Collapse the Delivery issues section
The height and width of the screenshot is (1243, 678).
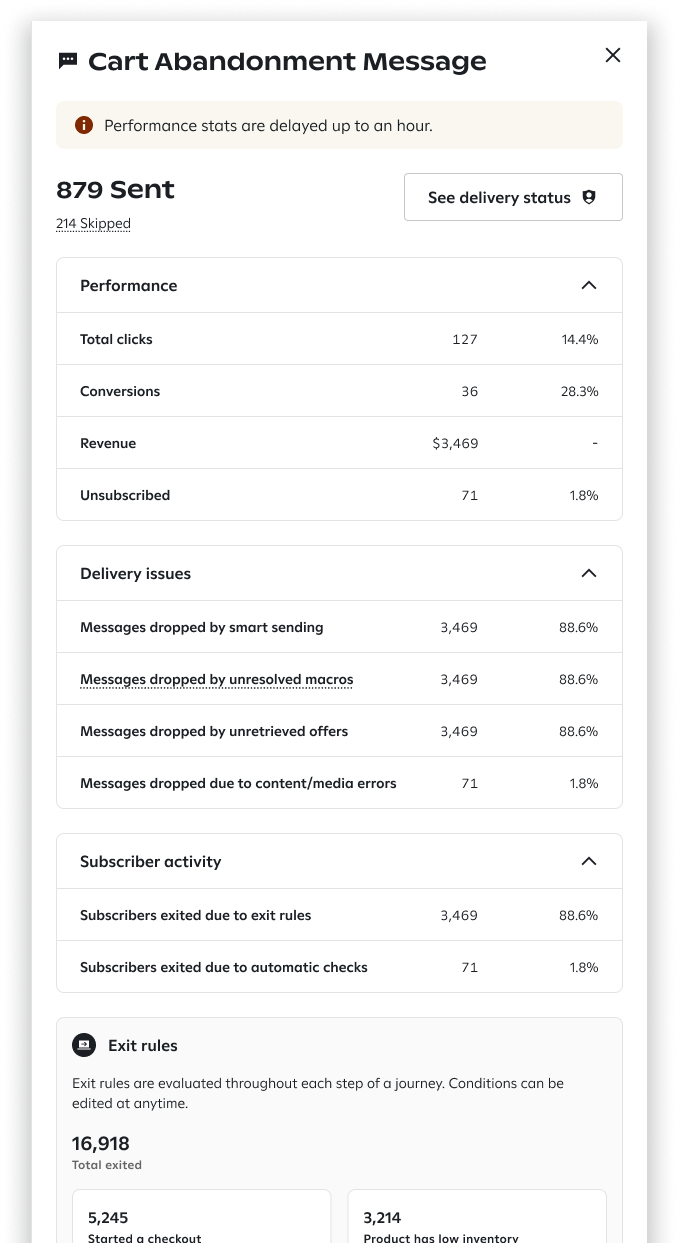589,573
